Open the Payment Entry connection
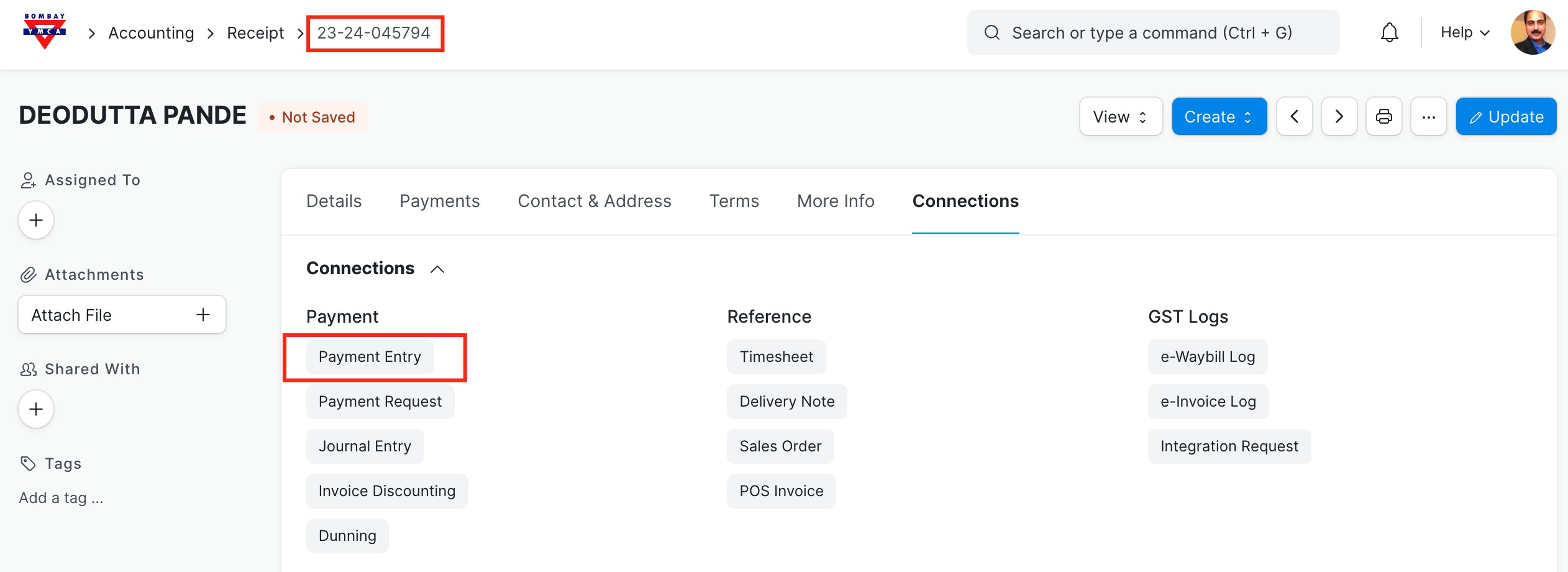The height and width of the screenshot is (572, 1568). 370,357
